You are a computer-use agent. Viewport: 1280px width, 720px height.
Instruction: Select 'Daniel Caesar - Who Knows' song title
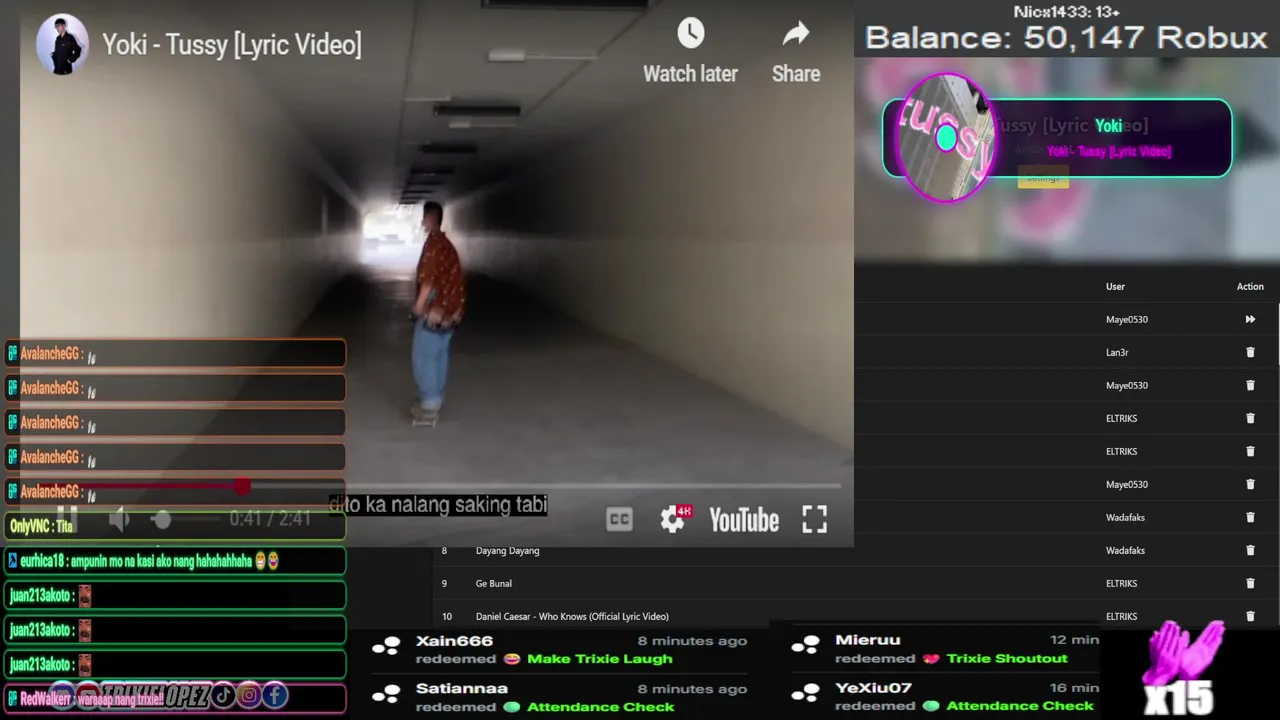coord(572,616)
